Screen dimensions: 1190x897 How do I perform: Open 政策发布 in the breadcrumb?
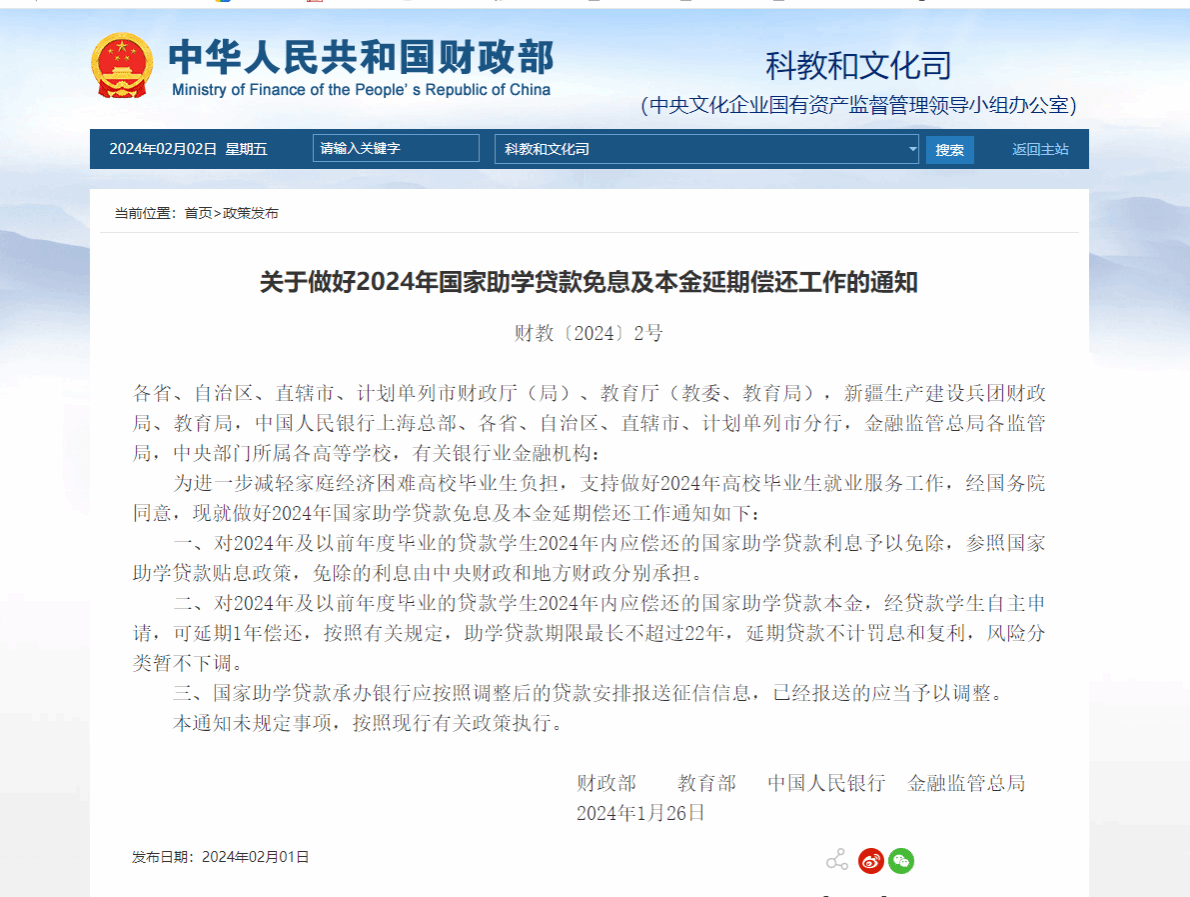[x=250, y=213]
